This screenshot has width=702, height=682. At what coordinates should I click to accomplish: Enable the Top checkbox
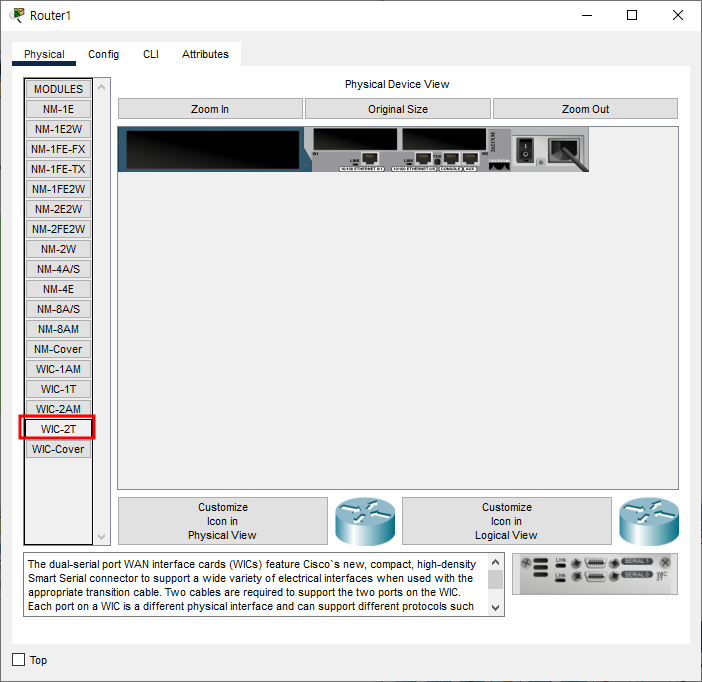pos(18,660)
